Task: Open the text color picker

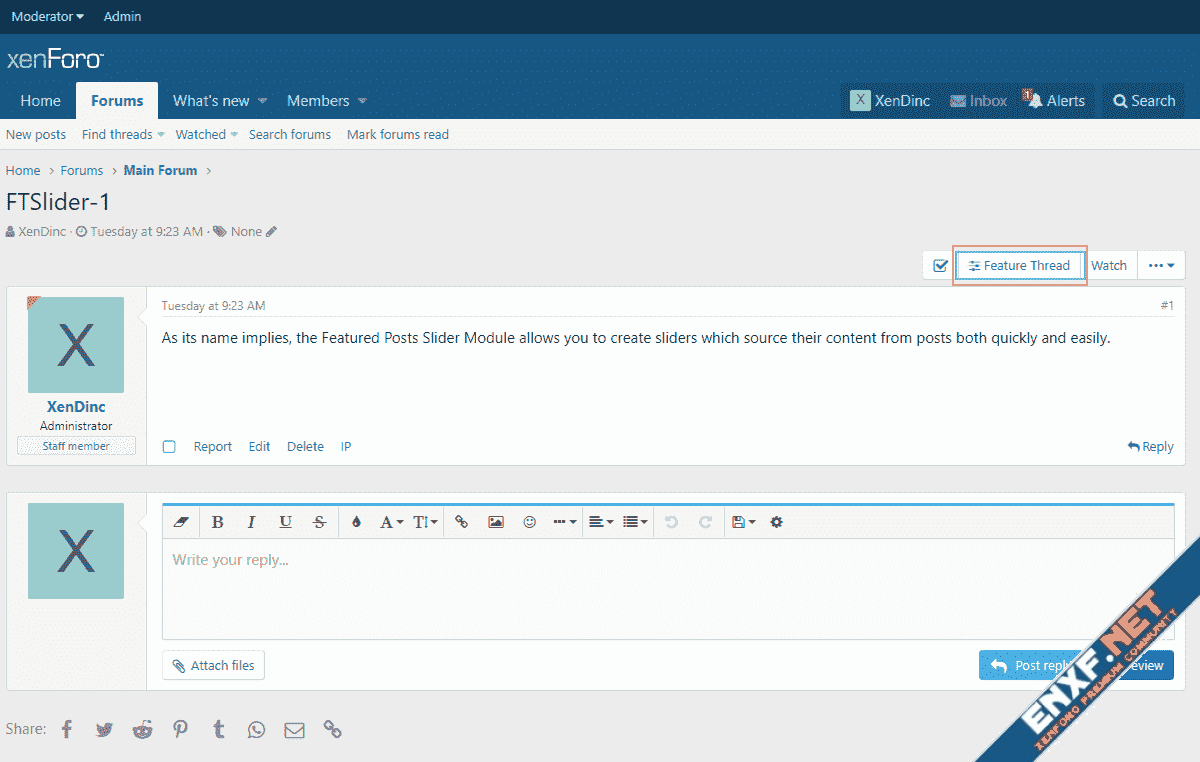Action: click(x=356, y=522)
